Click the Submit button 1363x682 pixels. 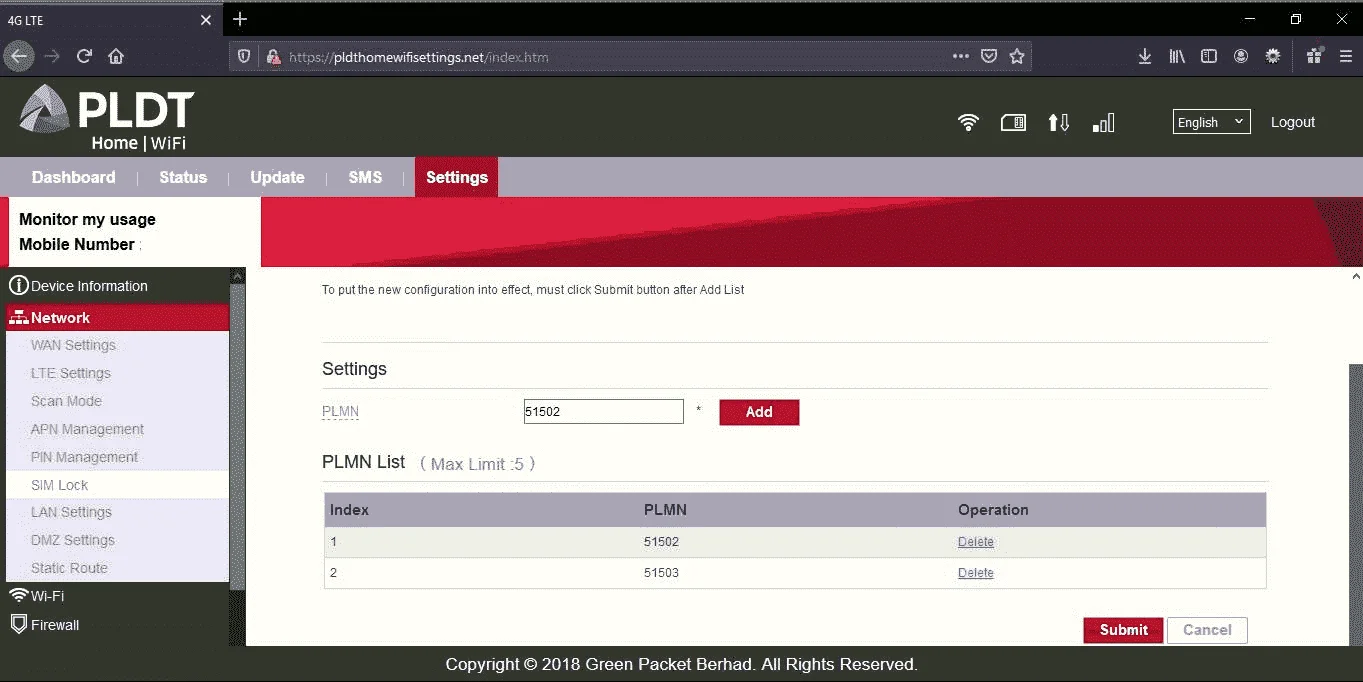[x=1123, y=630]
